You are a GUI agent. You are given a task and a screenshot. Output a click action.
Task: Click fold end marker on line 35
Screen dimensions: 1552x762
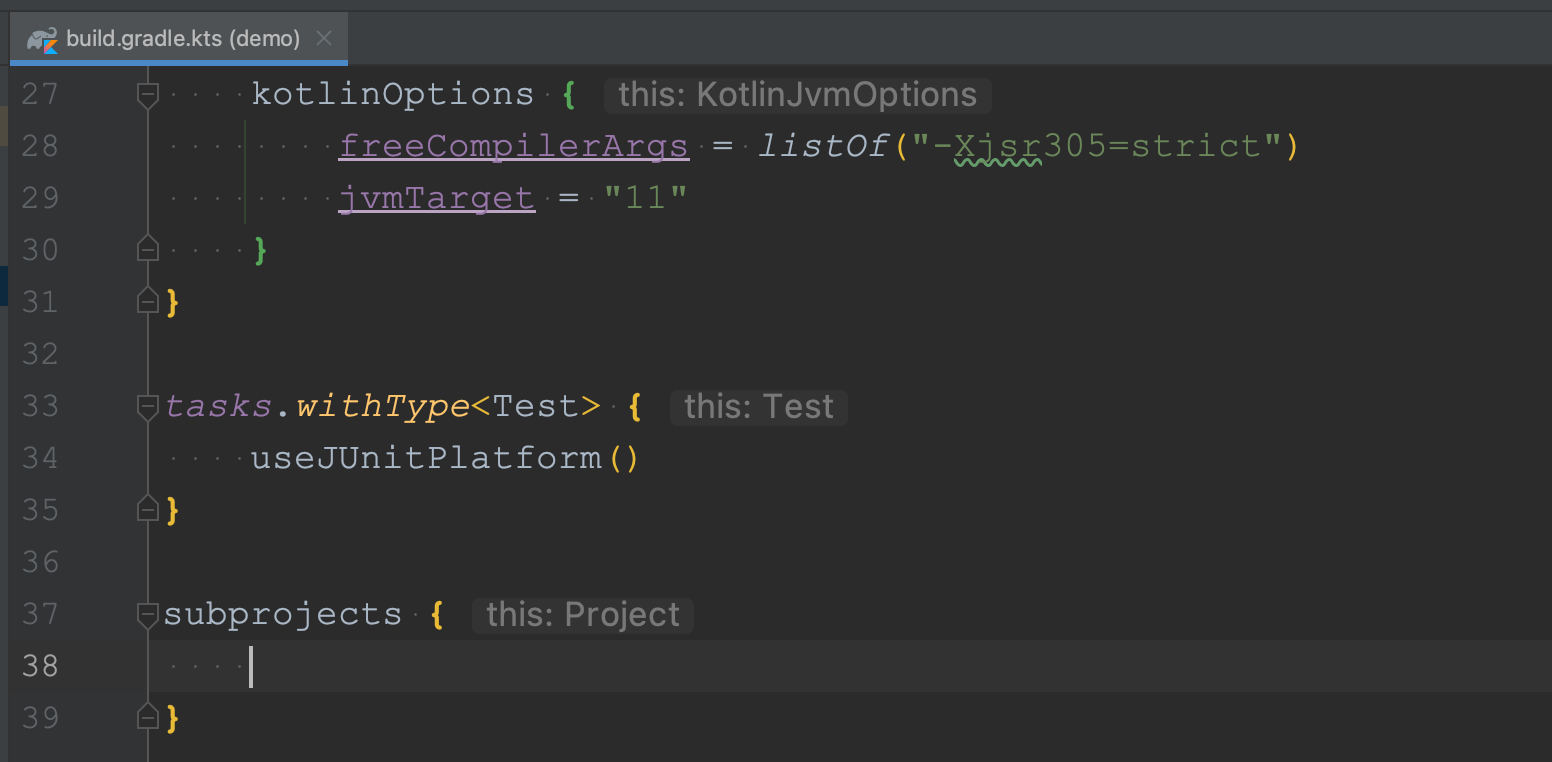click(x=148, y=509)
